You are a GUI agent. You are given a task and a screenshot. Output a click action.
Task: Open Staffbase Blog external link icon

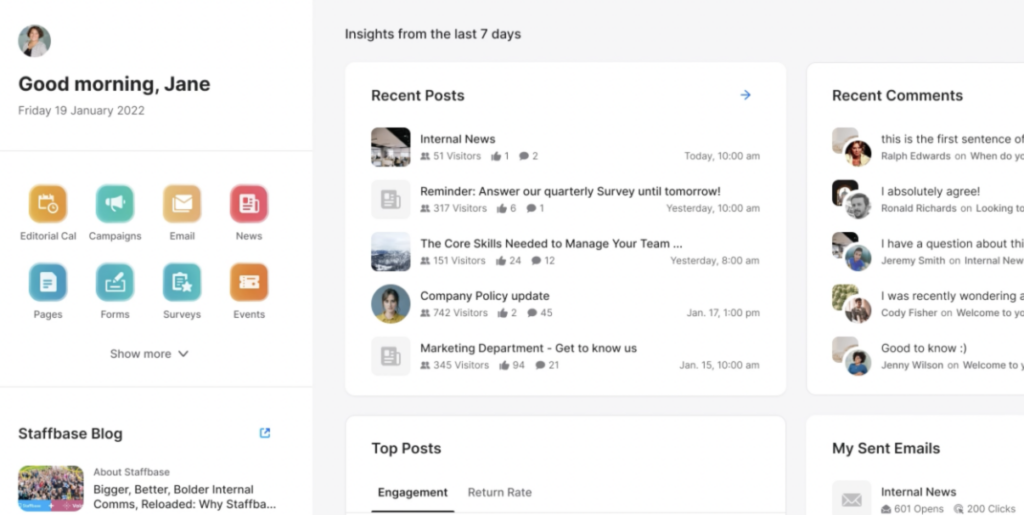coord(264,433)
